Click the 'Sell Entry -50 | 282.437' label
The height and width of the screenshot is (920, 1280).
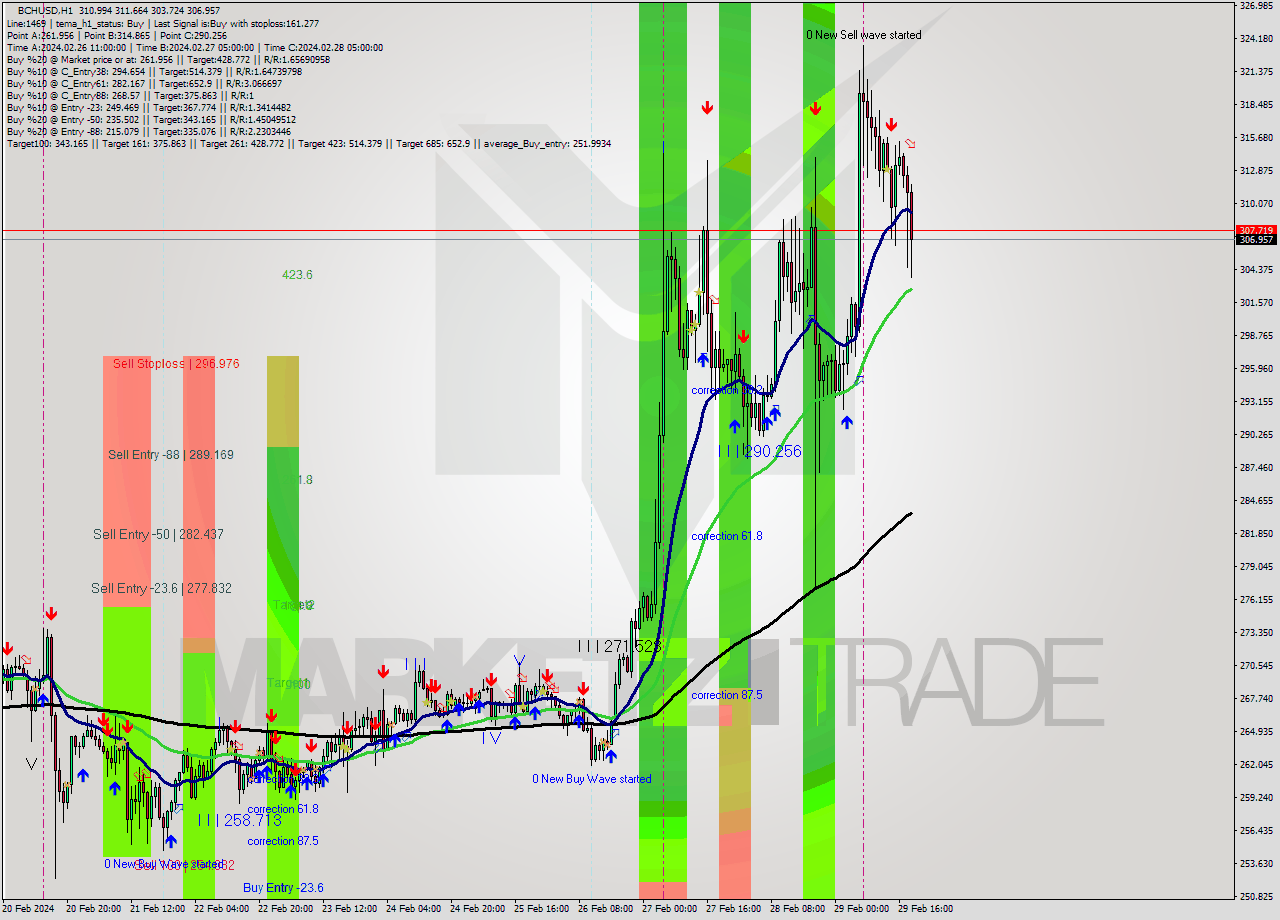tap(158, 535)
